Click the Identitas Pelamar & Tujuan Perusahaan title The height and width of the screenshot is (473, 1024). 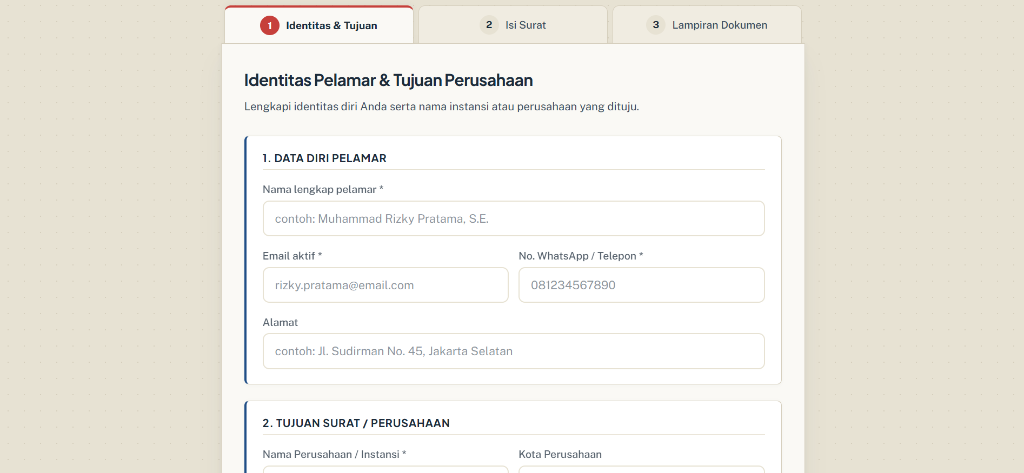click(x=389, y=80)
